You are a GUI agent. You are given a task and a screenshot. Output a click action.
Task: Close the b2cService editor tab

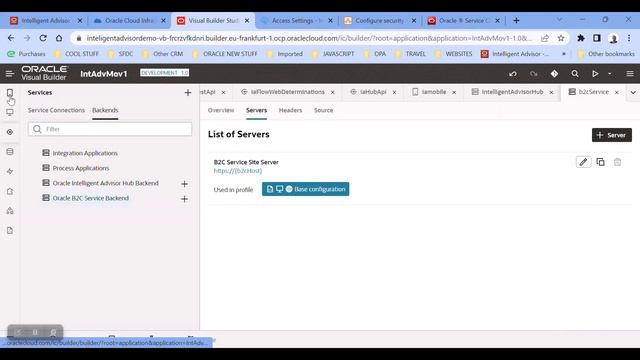coord(617,93)
